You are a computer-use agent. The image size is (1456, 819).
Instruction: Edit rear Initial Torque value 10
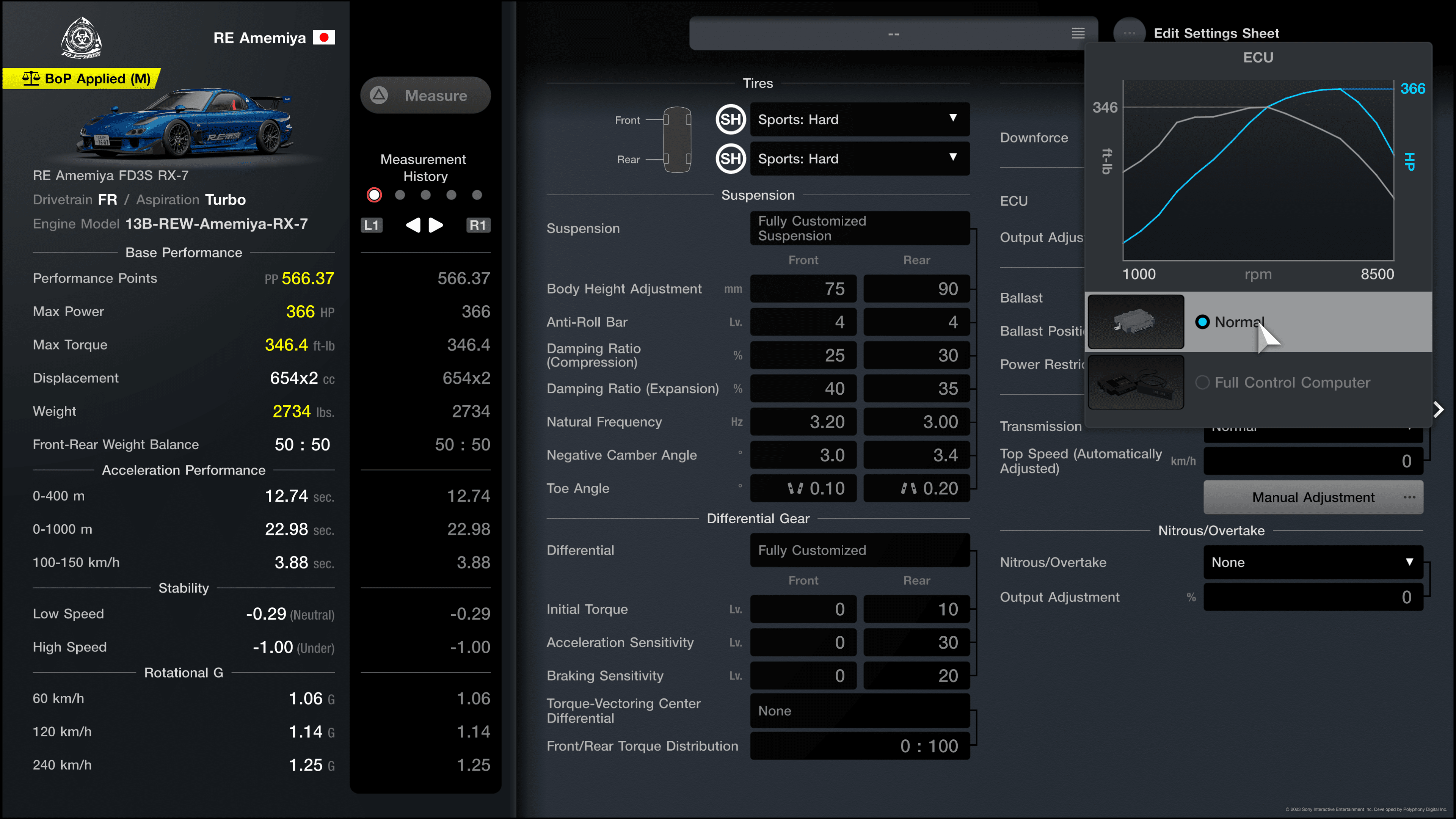tap(916, 609)
